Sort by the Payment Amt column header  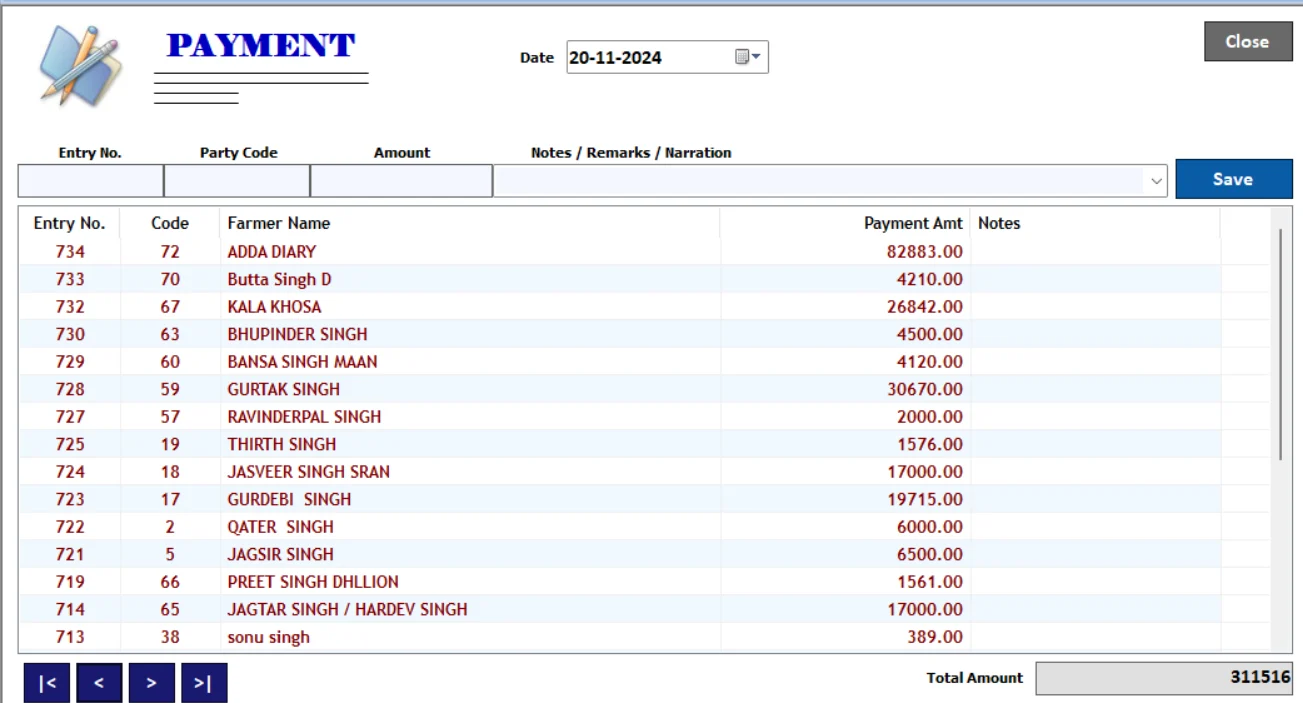(x=845, y=223)
